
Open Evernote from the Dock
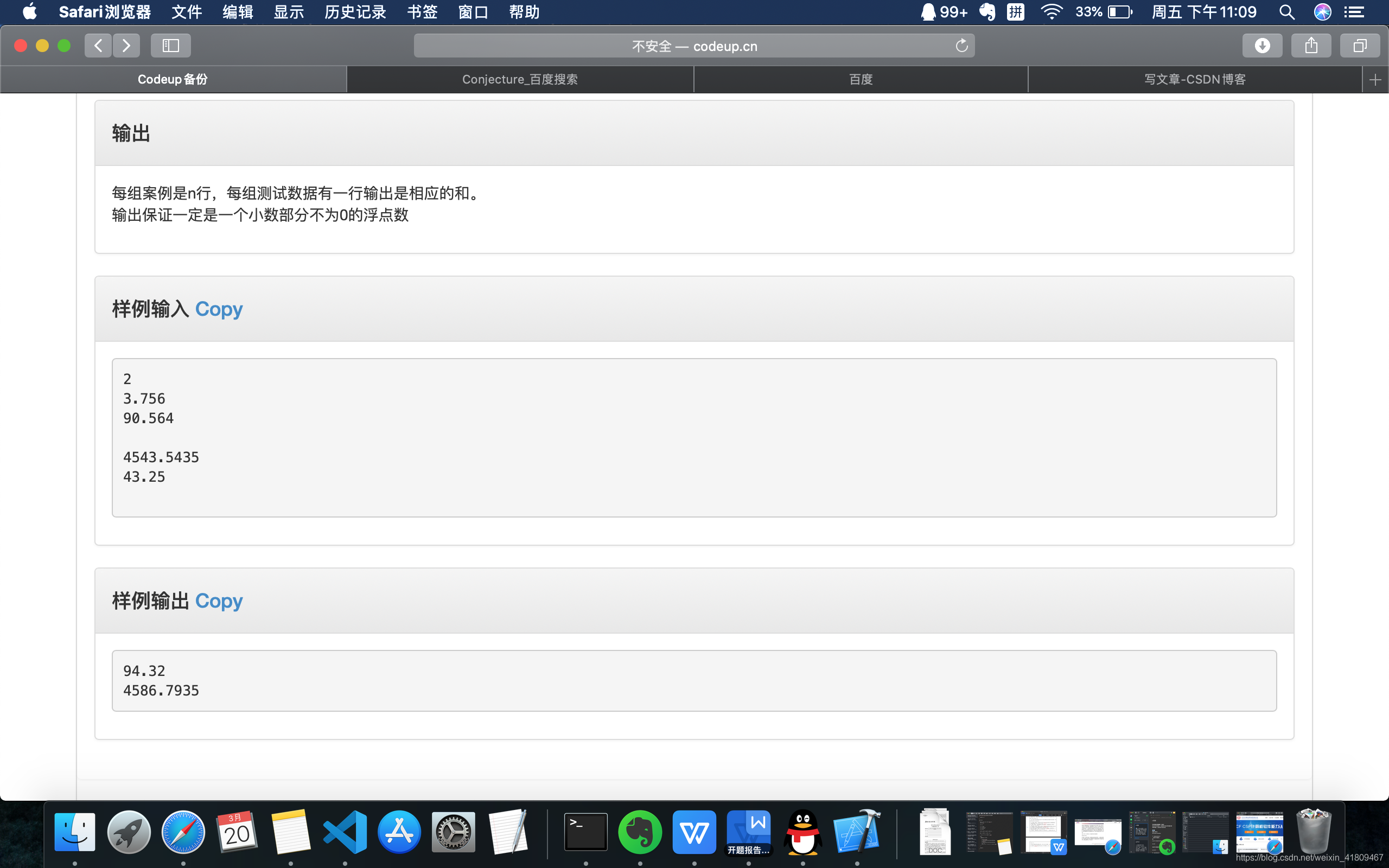639,831
